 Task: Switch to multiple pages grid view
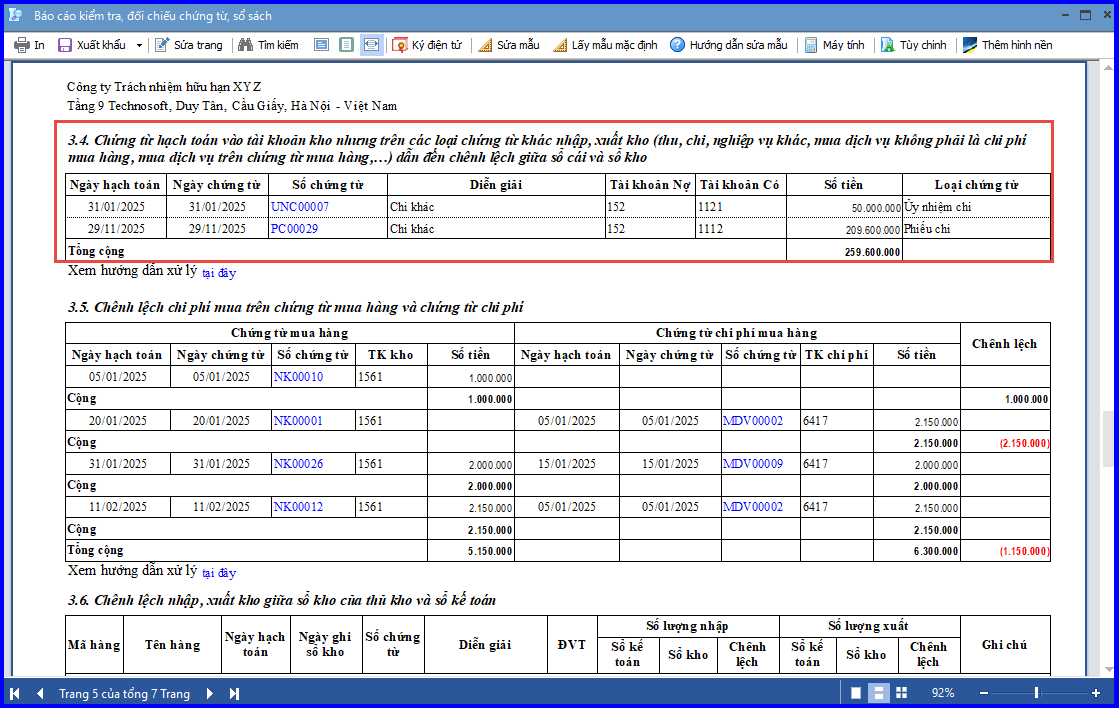coord(902,693)
